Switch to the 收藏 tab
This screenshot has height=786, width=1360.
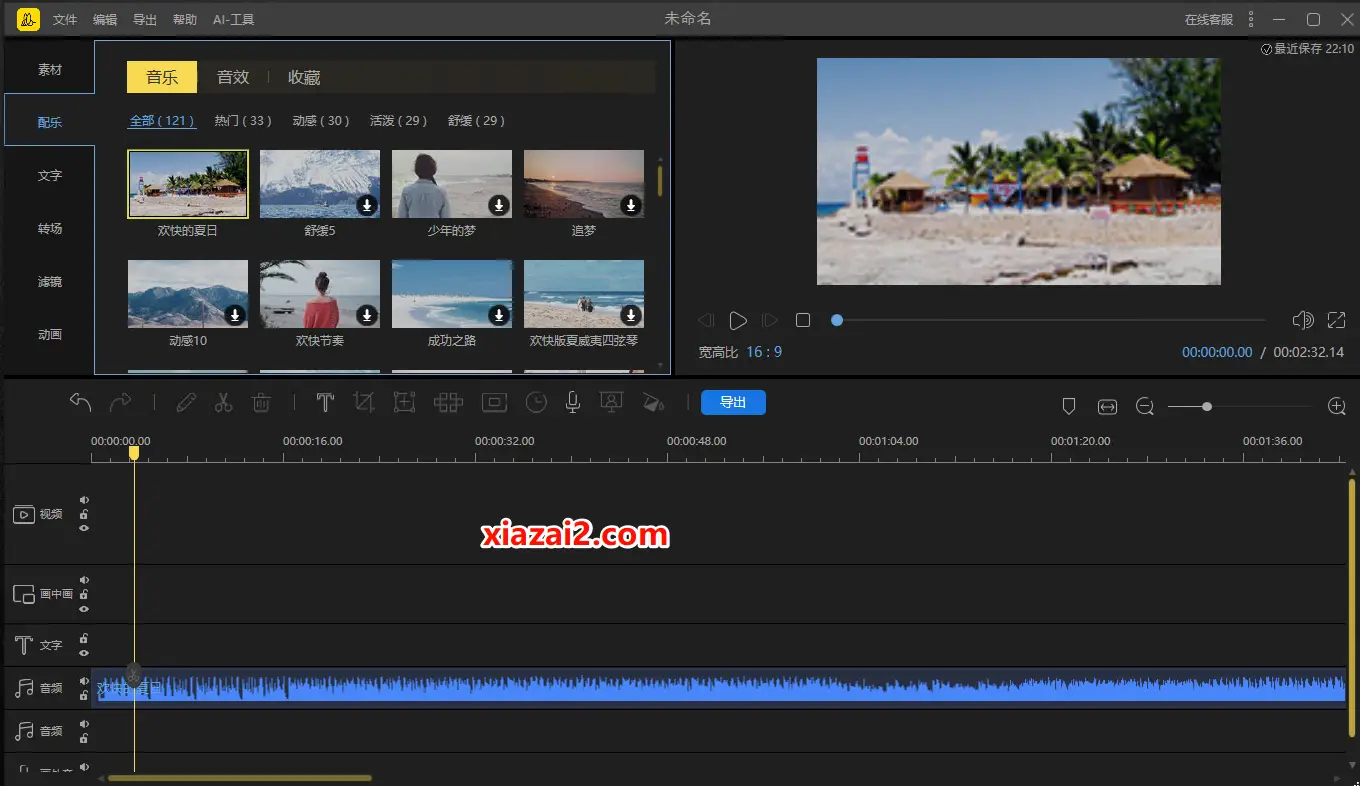pyautogui.click(x=304, y=77)
